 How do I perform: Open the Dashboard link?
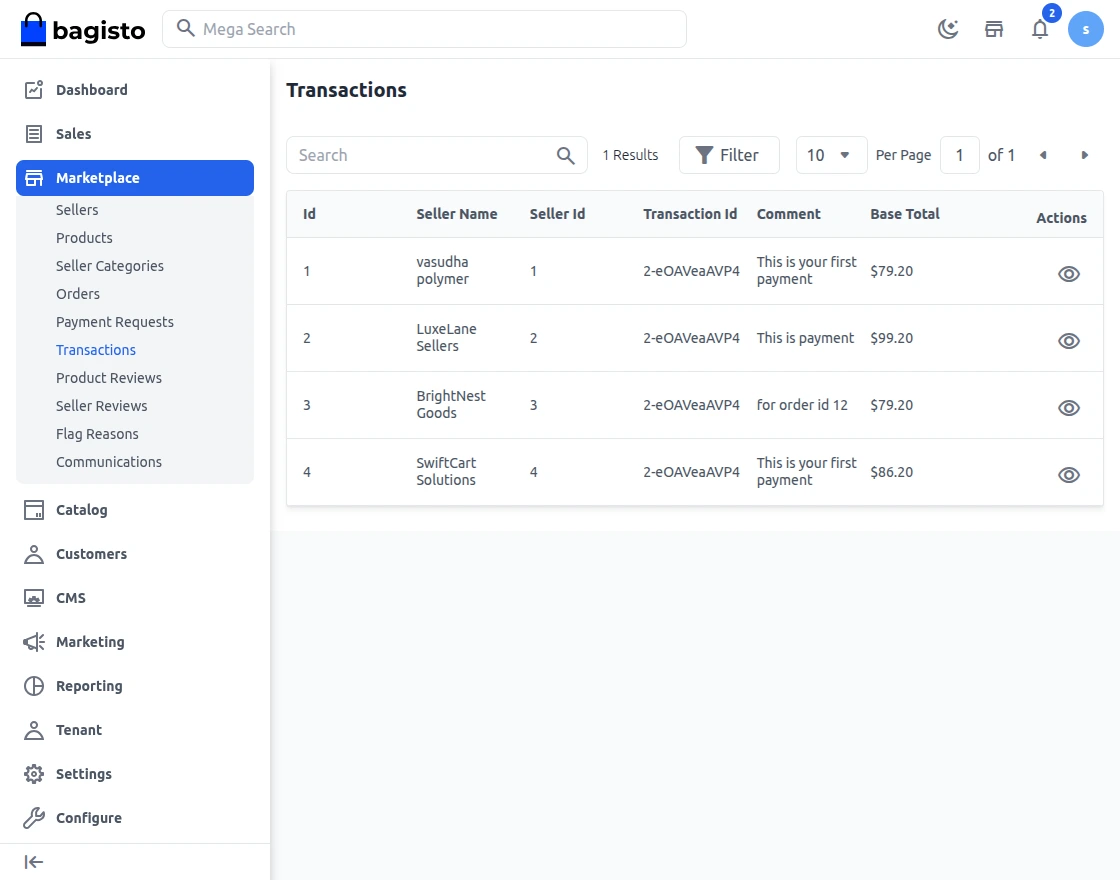point(92,90)
